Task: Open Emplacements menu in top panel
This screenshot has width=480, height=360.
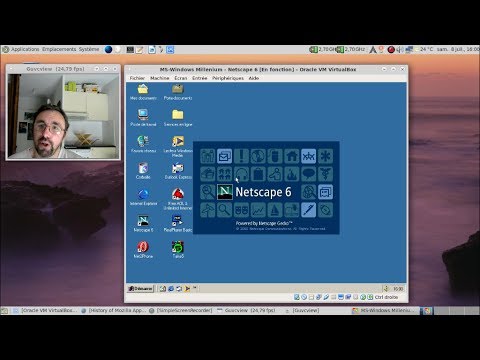Action: tap(59, 49)
